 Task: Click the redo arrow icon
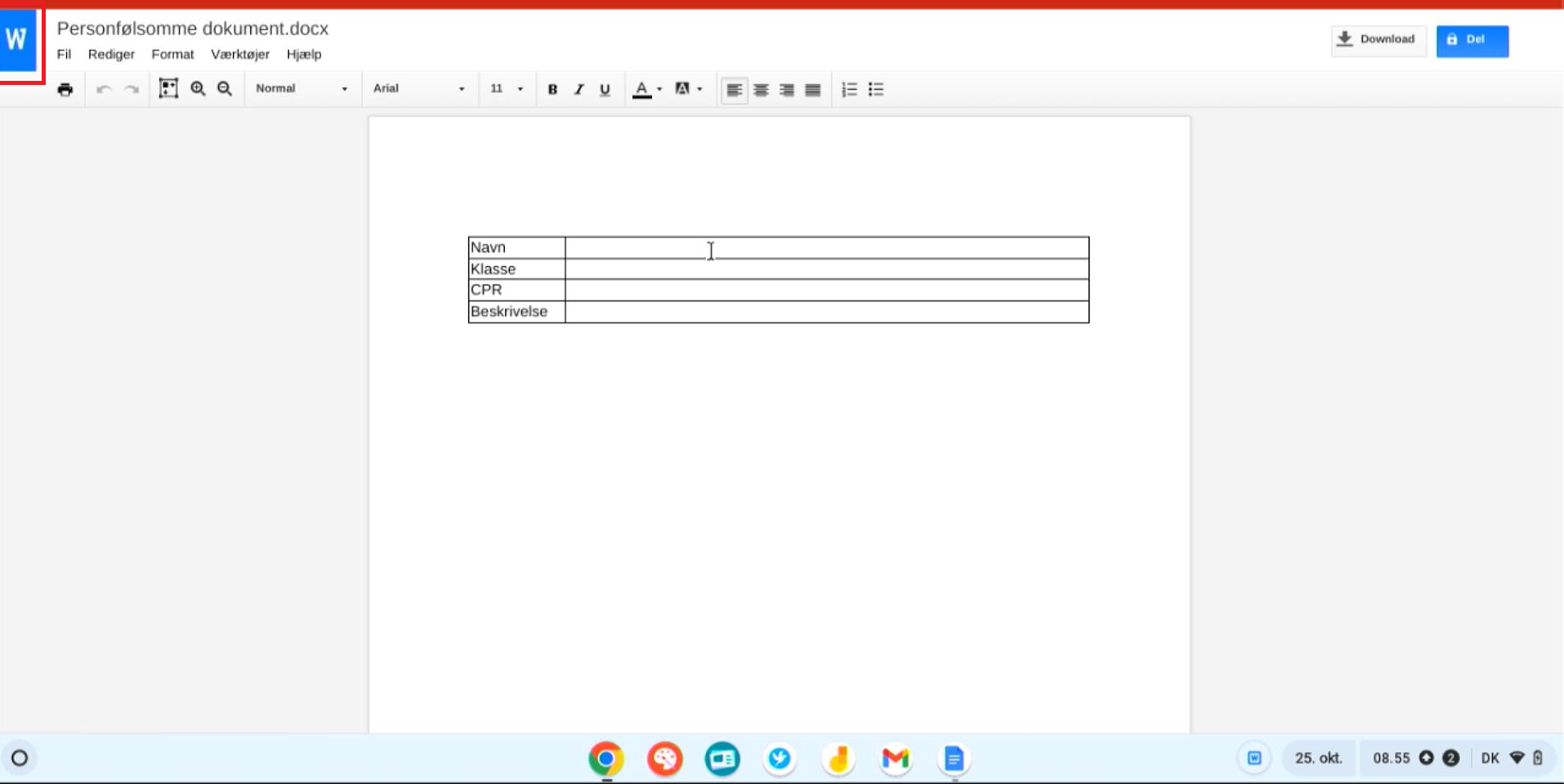pyautogui.click(x=132, y=90)
